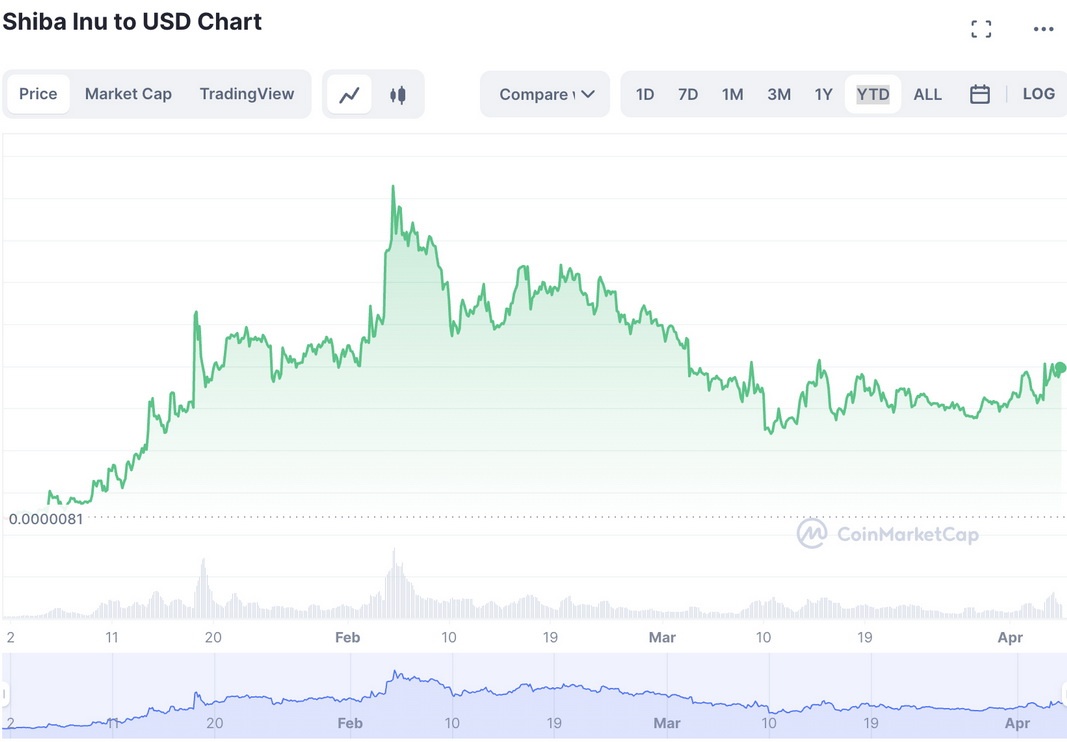Screen dimensions: 1067x742
Task: Open the TradingView tab
Action: pos(247,94)
